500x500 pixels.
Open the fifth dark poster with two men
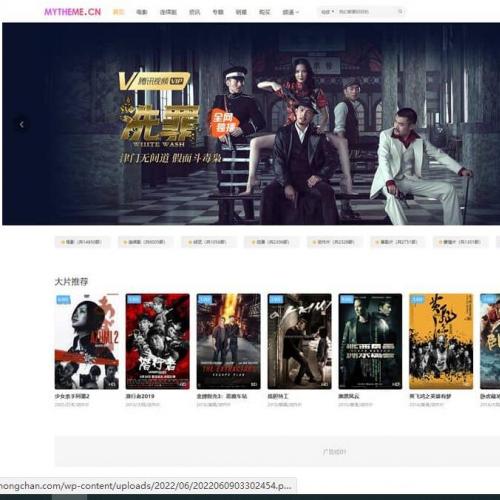coord(370,341)
